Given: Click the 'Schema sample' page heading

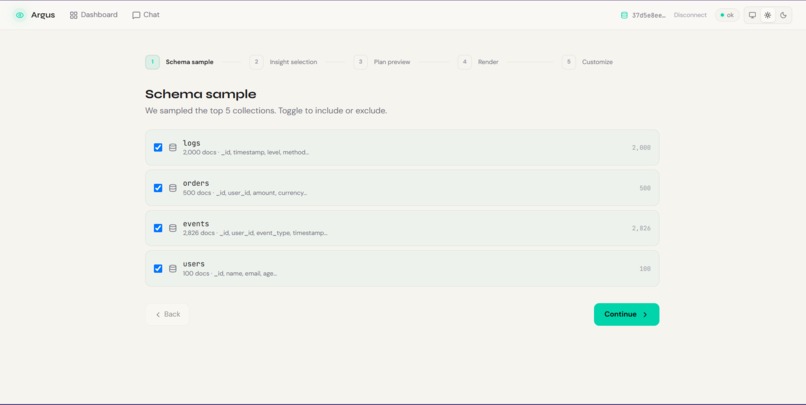Looking at the screenshot, I should (200, 94).
